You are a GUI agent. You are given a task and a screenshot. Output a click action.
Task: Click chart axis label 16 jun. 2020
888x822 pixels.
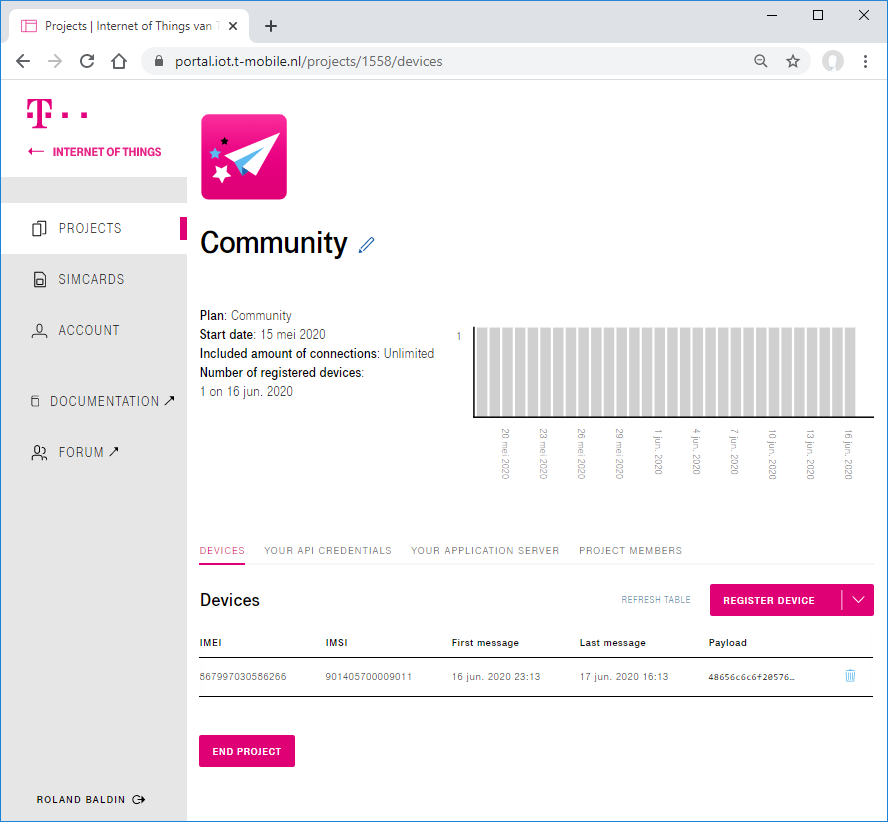tap(848, 454)
